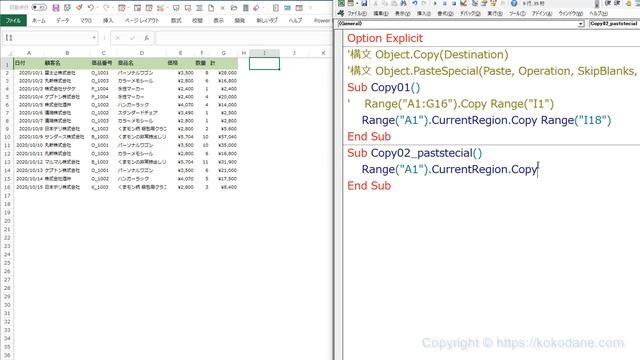This screenshot has height=360, width=640.
Task: Click header cell 商品名 in D1
Action: pos(142,63)
